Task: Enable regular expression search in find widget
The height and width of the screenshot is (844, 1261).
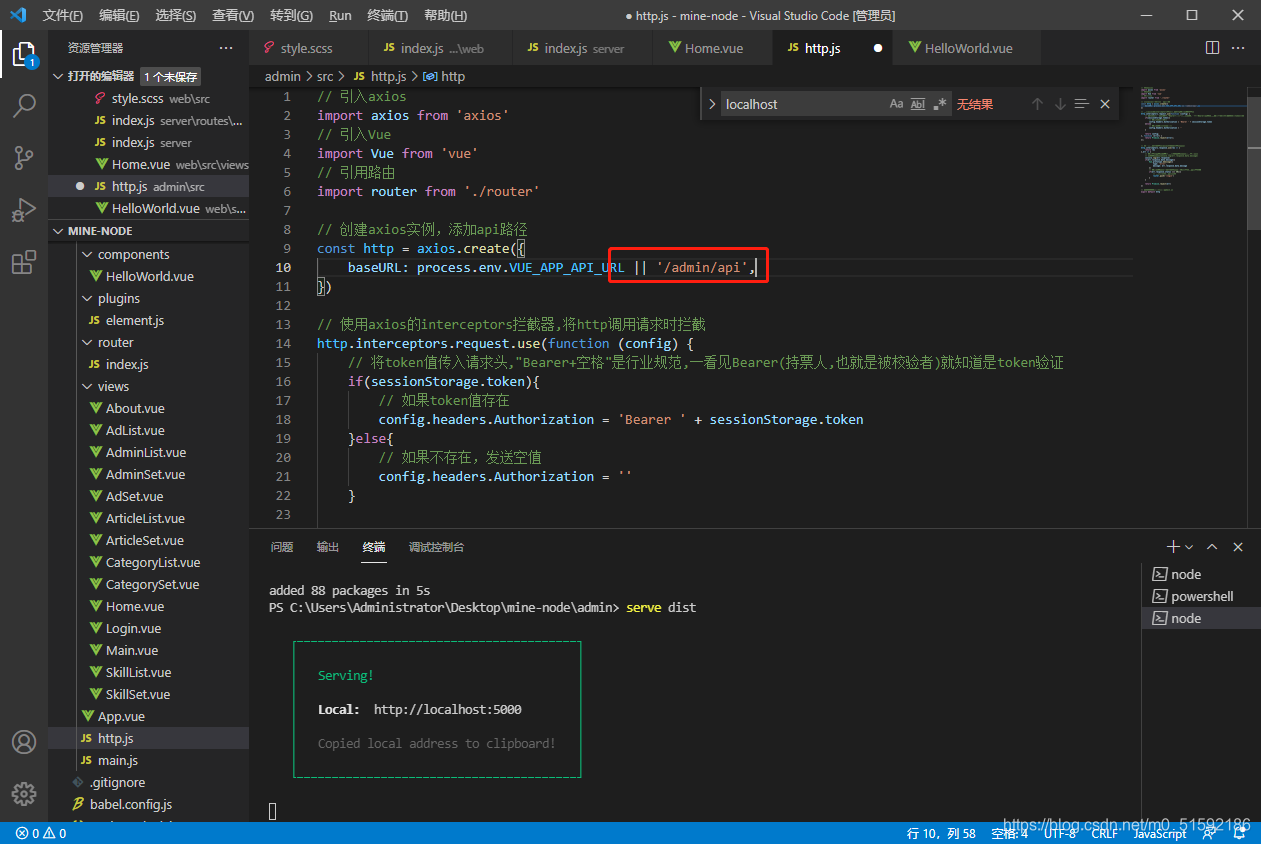Action: click(x=940, y=104)
